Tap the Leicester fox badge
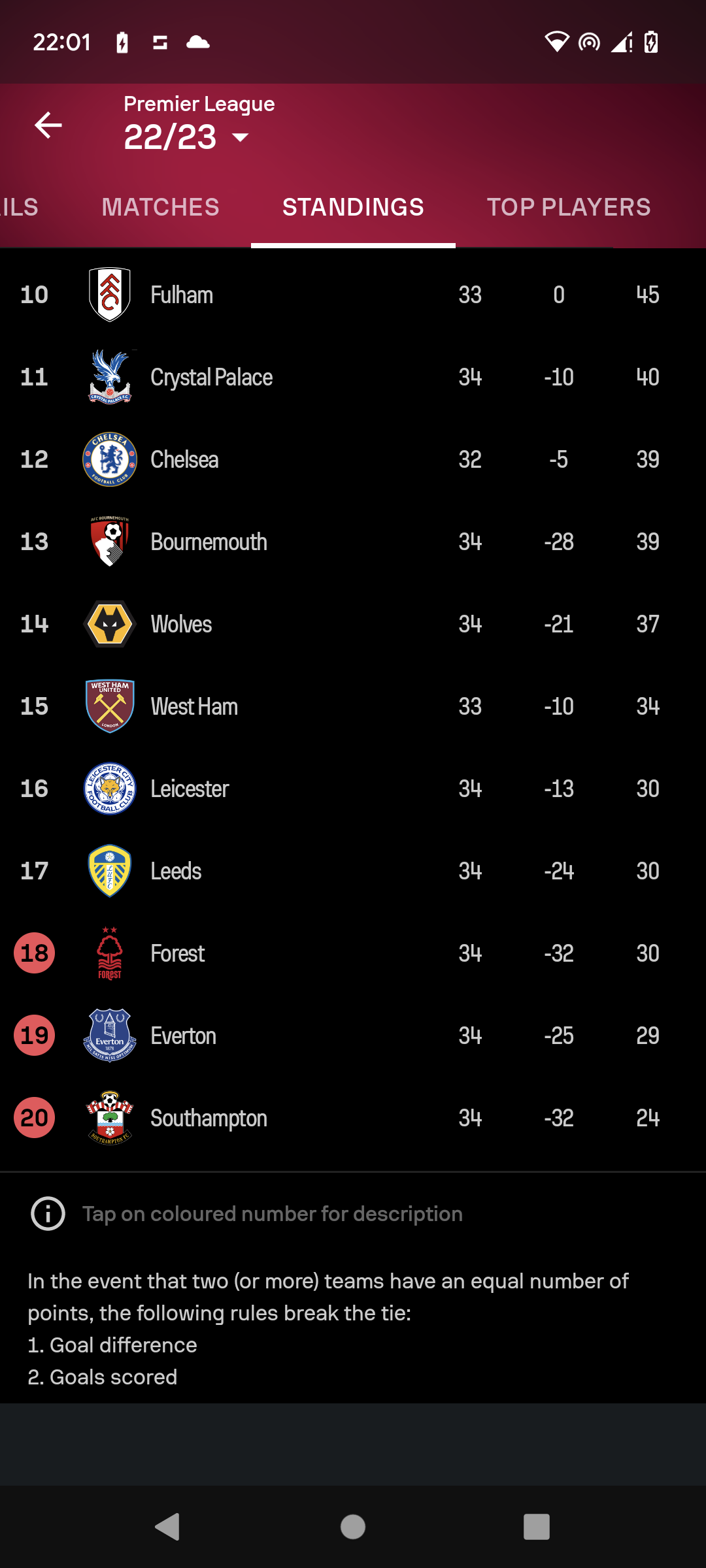The image size is (706, 1568). pos(110,789)
